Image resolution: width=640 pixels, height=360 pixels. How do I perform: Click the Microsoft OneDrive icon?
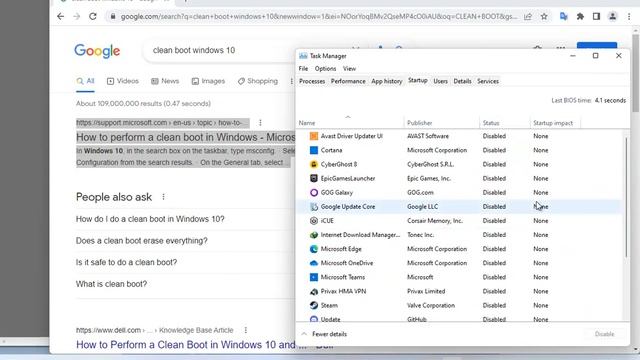(x=313, y=263)
